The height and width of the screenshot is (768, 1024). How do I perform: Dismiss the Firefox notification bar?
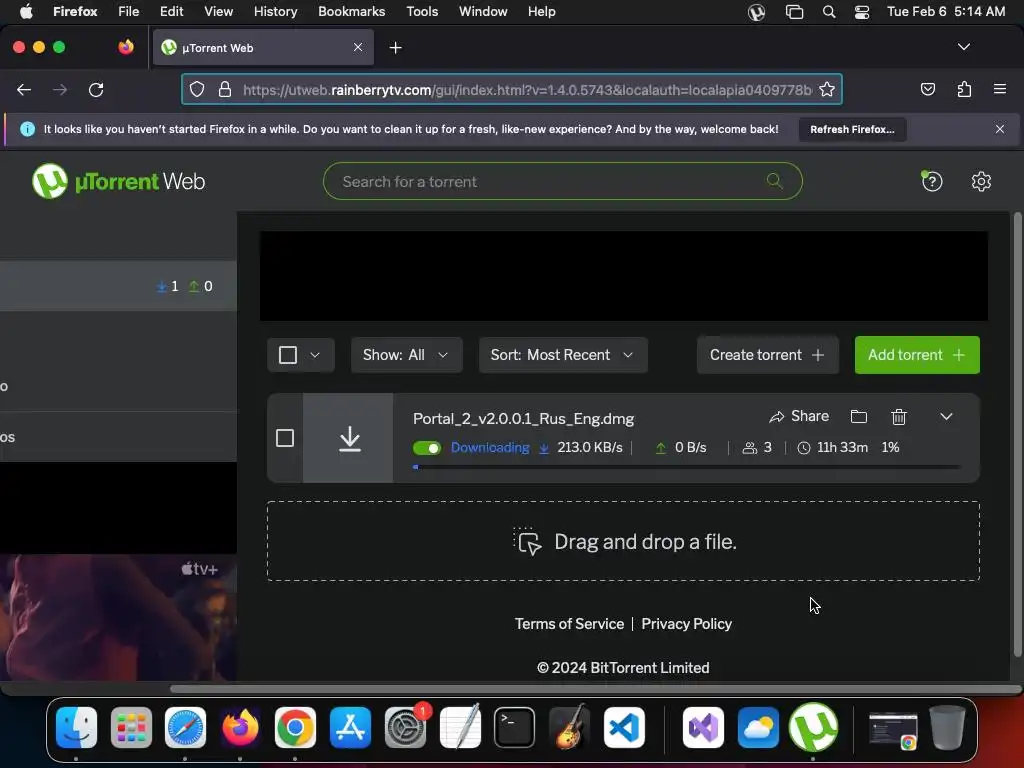[999, 129]
